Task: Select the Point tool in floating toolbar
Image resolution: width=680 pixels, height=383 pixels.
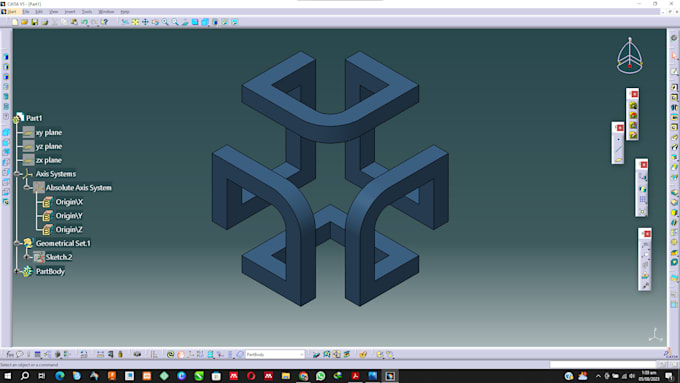Action: click(x=618, y=139)
